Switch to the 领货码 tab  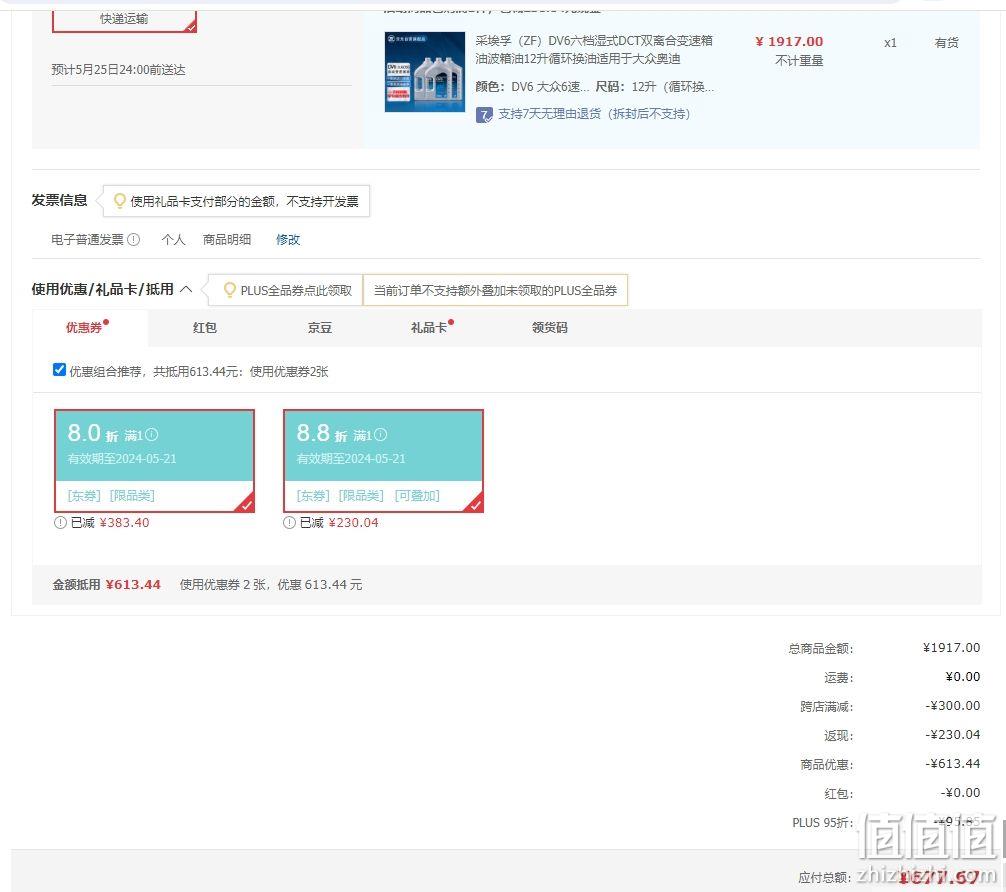coord(550,328)
